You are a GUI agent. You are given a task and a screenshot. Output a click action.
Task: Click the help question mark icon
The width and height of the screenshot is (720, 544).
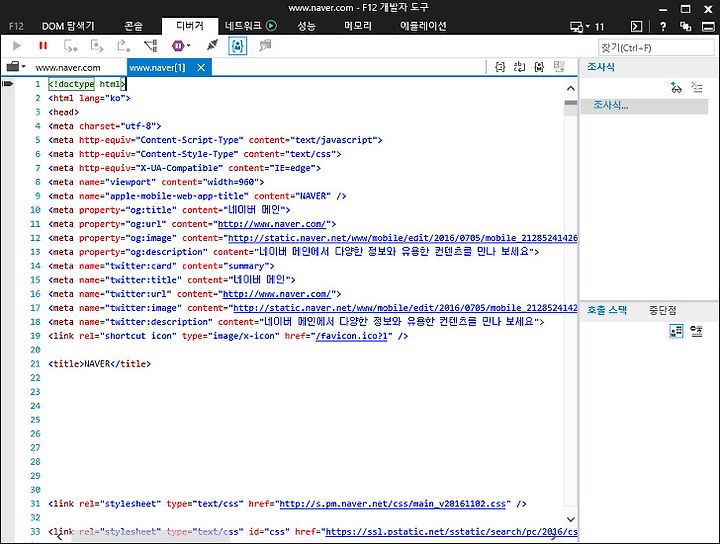click(663, 27)
